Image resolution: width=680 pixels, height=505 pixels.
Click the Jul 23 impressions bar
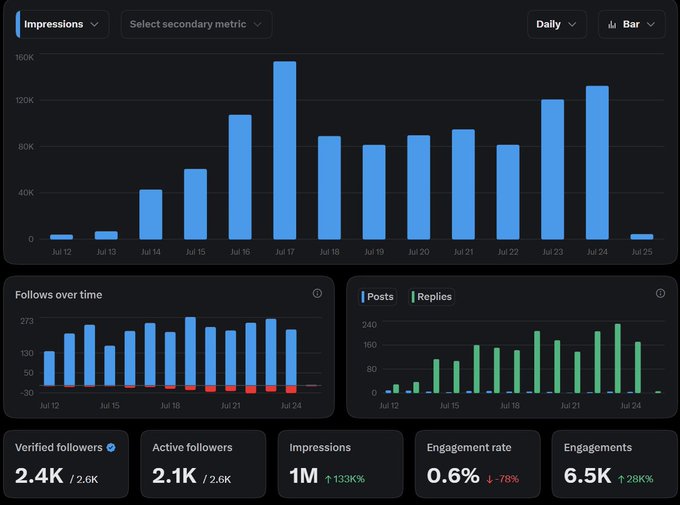[x=552, y=169]
